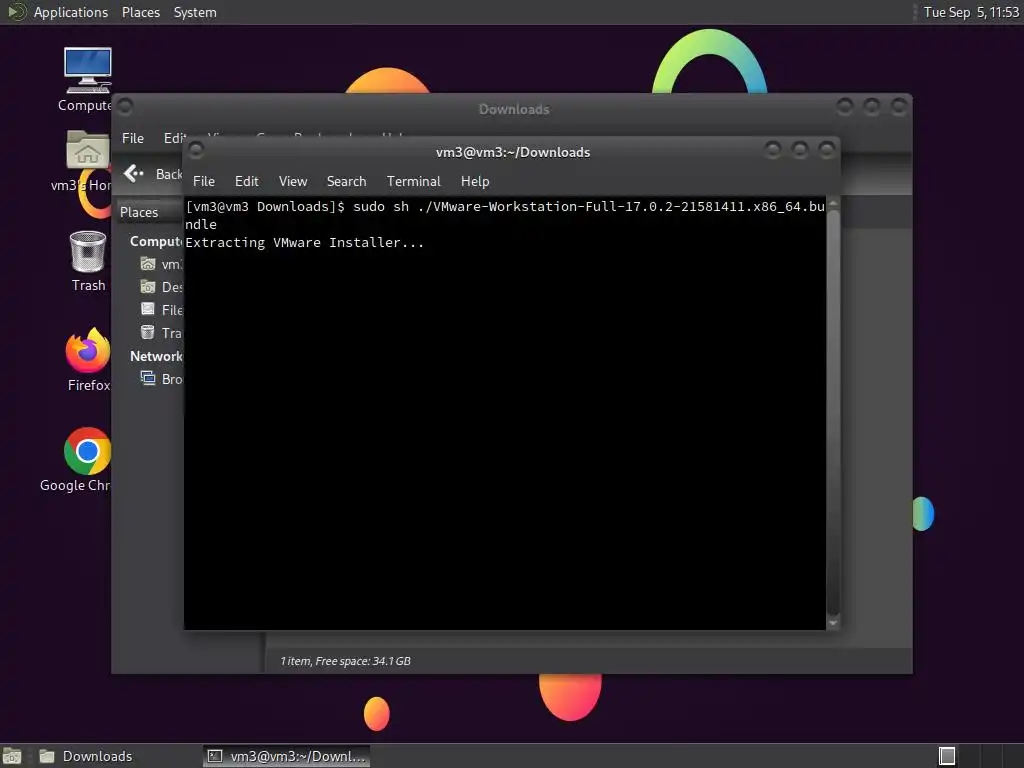Click the Computer heading in Places sidebar
Image resolution: width=1024 pixels, height=768 pixels.
coord(156,241)
